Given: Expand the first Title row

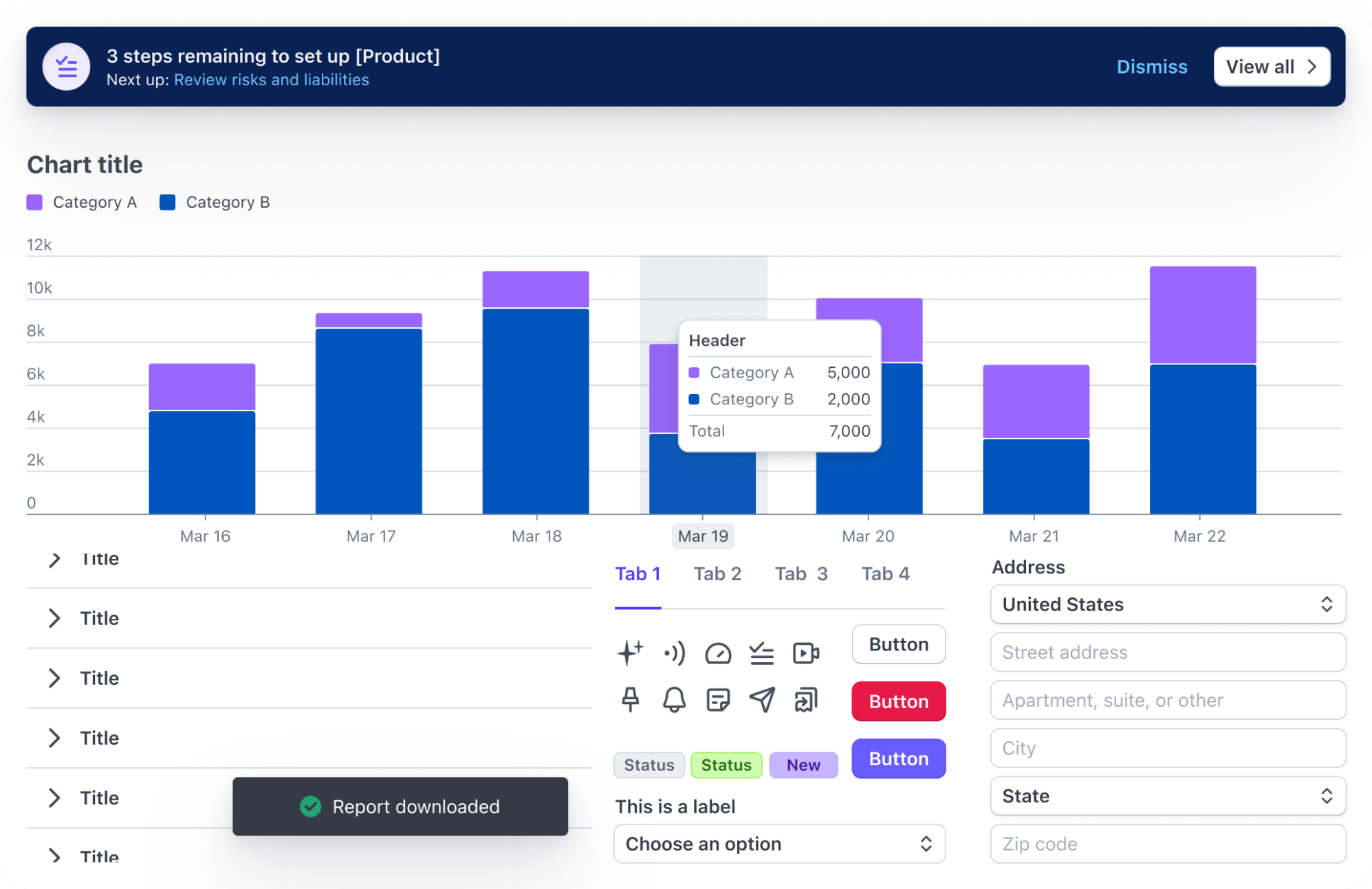Looking at the screenshot, I should (x=55, y=559).
